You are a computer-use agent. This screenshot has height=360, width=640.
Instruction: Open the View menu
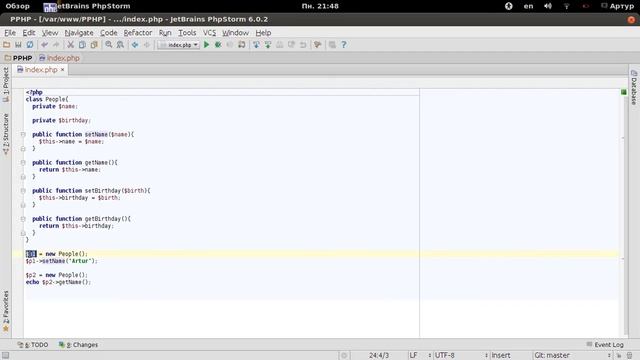50,33
